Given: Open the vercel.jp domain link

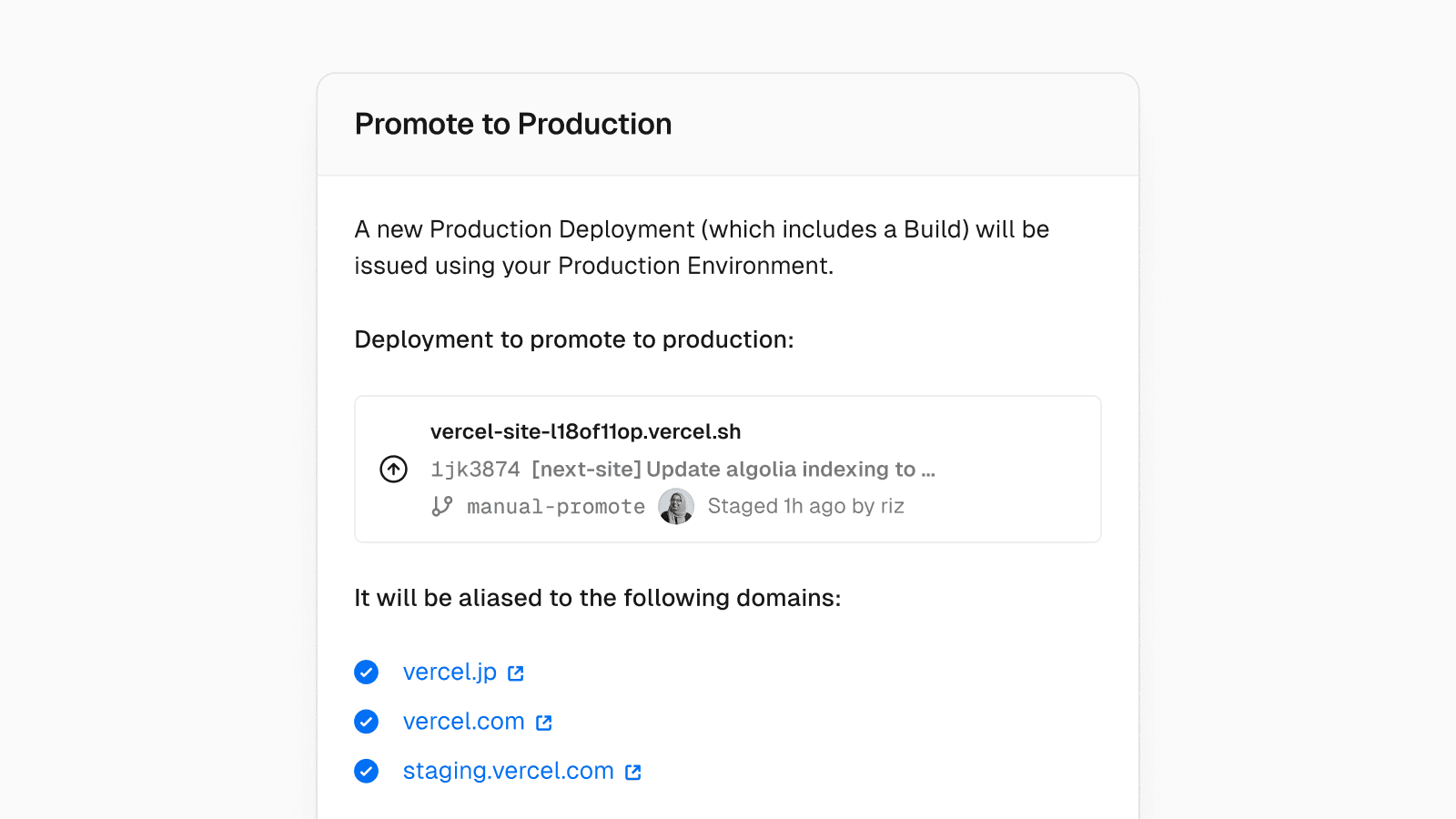Looking at the screenshot, I should coord(450,672).
